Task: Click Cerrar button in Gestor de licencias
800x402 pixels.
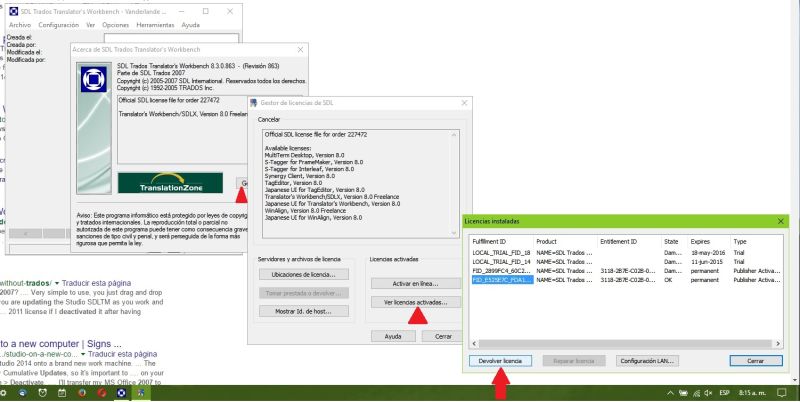Action: point(443,337)
